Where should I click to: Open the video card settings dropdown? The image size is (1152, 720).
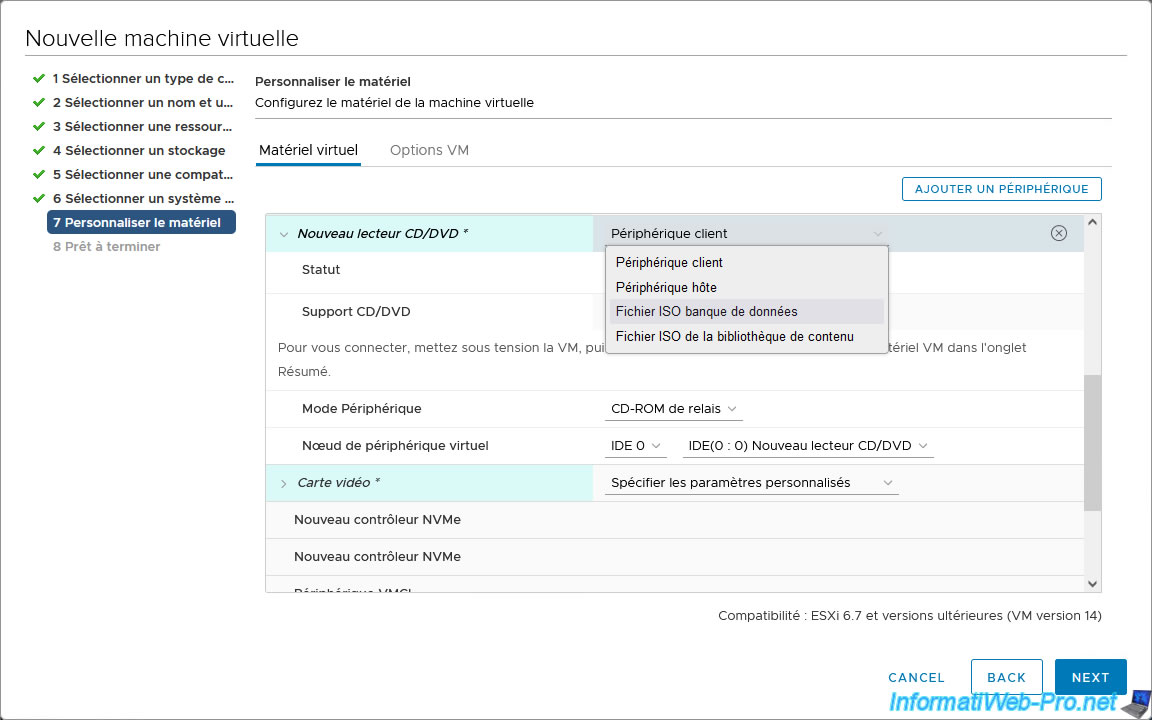(751, 482)
